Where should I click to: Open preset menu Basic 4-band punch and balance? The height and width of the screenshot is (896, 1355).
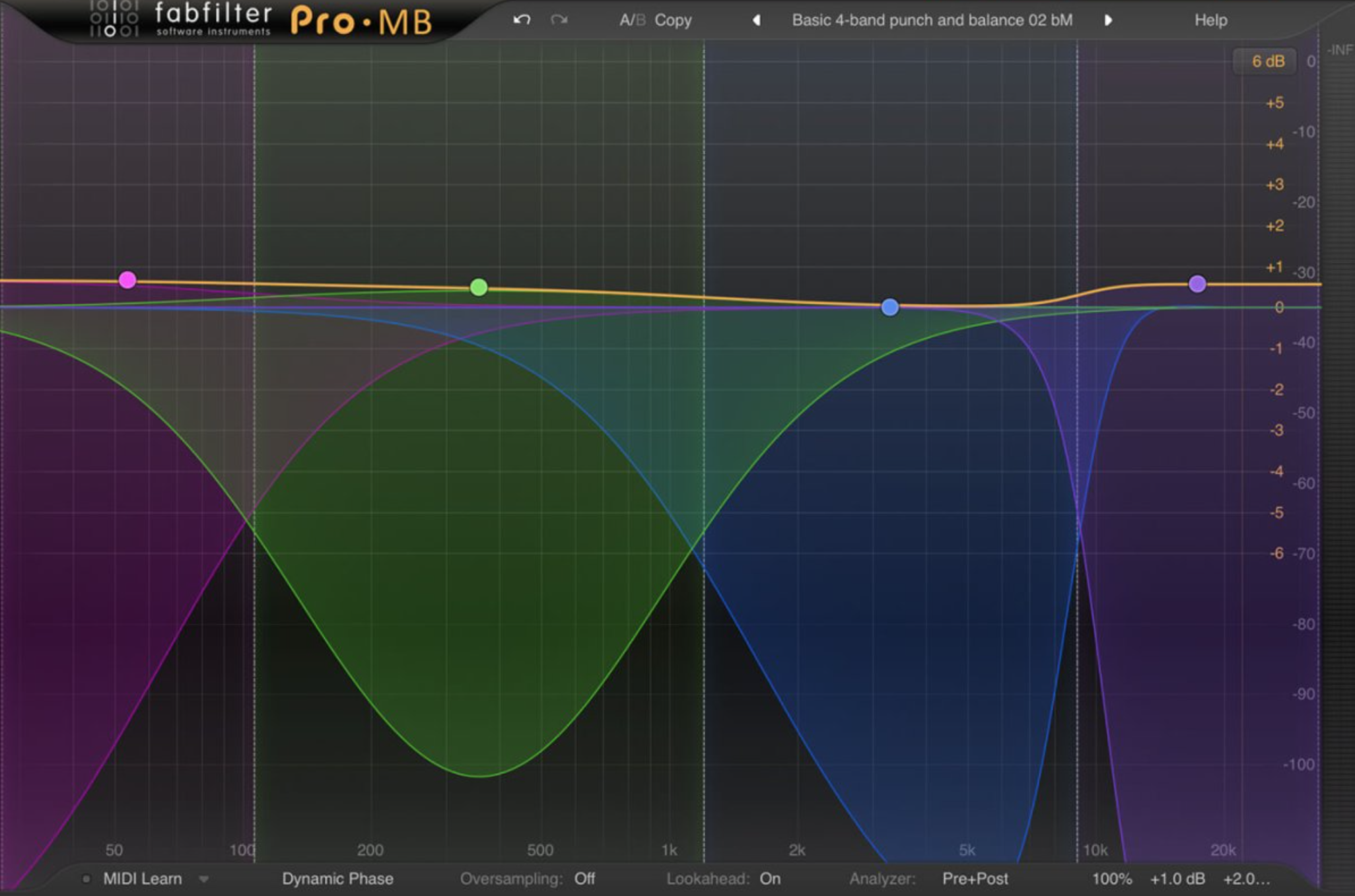point(932,20)
